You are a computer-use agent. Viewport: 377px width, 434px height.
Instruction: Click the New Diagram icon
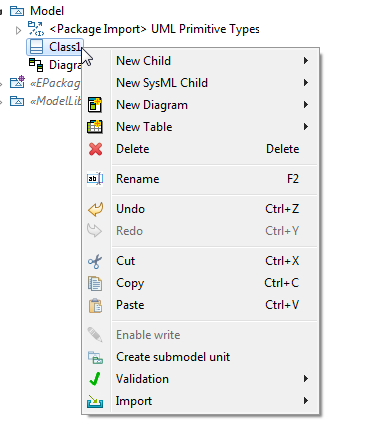click(95, 105)
